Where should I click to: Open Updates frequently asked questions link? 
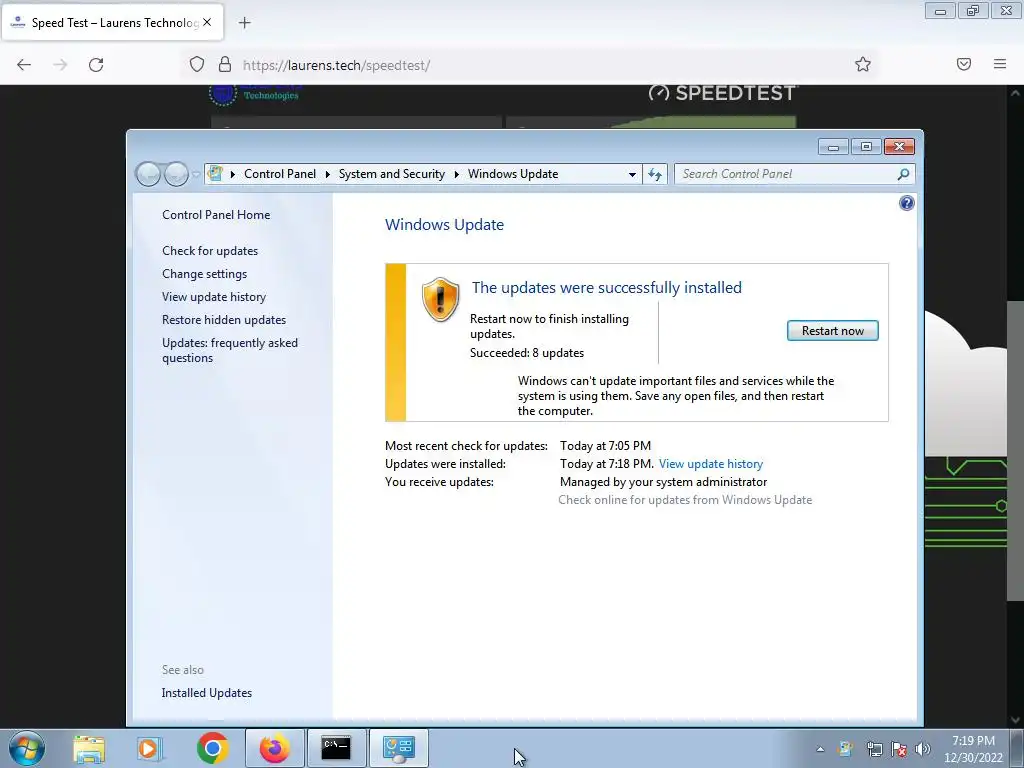[x=230, y=350]
